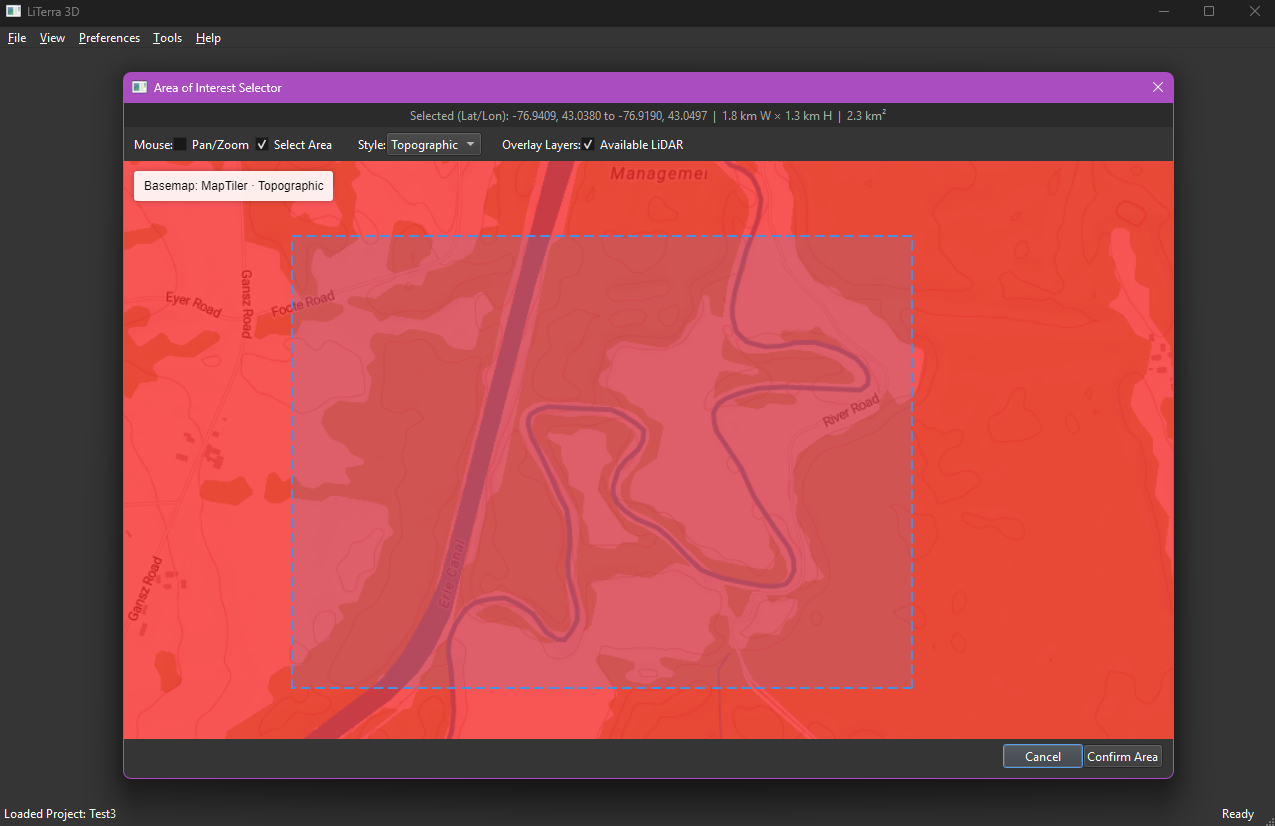Click the Ready indicator in status bar
Image resolution: width=1275 pixels, height=826 pixels.
pyautogui.click(x=1237, y=813)
